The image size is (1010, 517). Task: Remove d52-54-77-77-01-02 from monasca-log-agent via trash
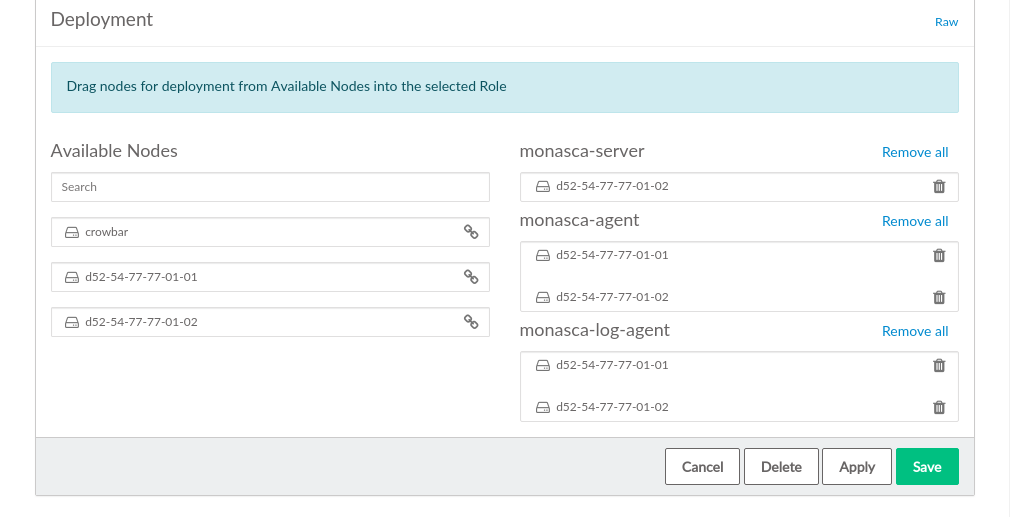[939, 407]
